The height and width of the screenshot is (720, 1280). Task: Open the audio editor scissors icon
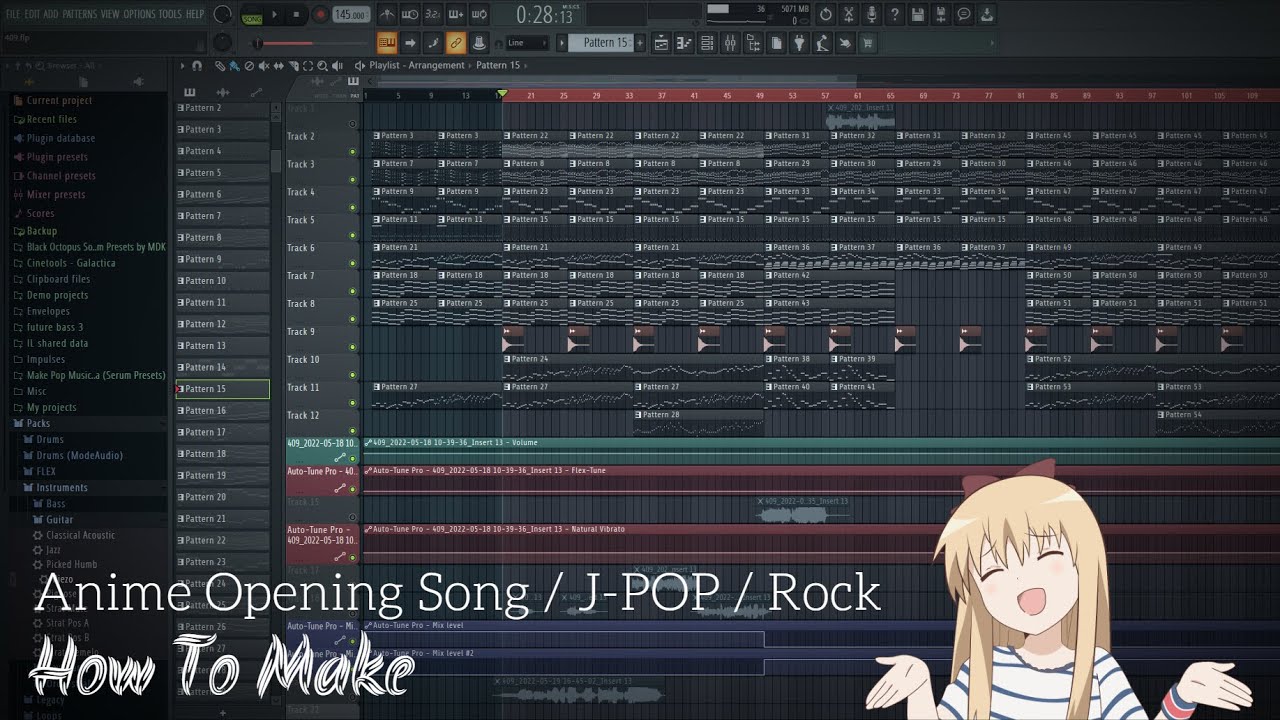[x=849, y=15]
